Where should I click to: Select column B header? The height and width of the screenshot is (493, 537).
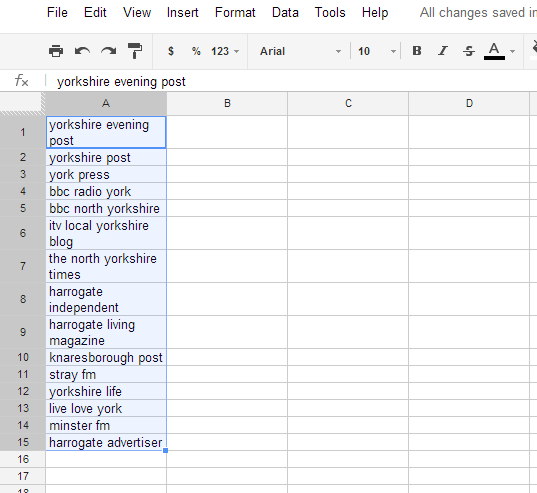[227, 103]
